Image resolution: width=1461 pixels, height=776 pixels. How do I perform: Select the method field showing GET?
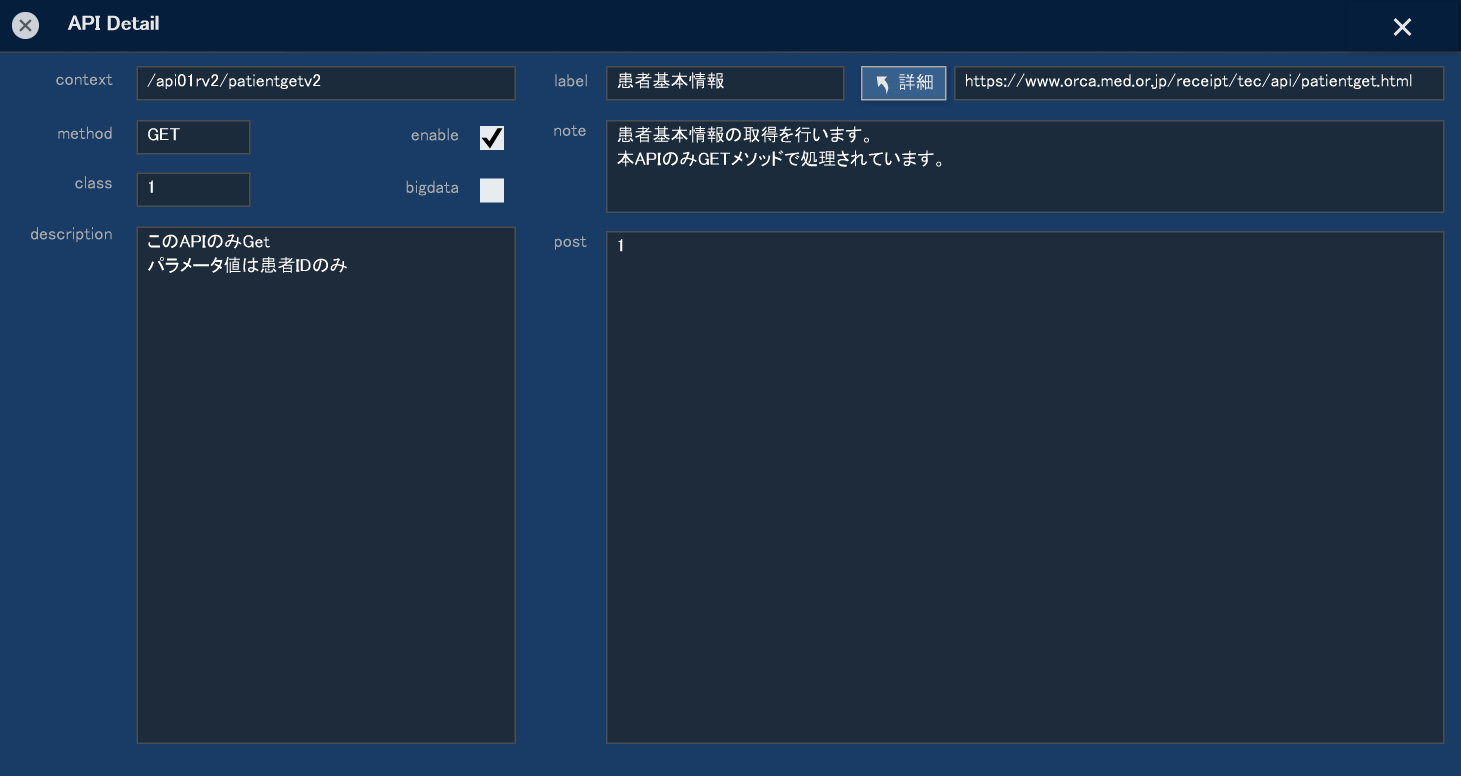193,137
